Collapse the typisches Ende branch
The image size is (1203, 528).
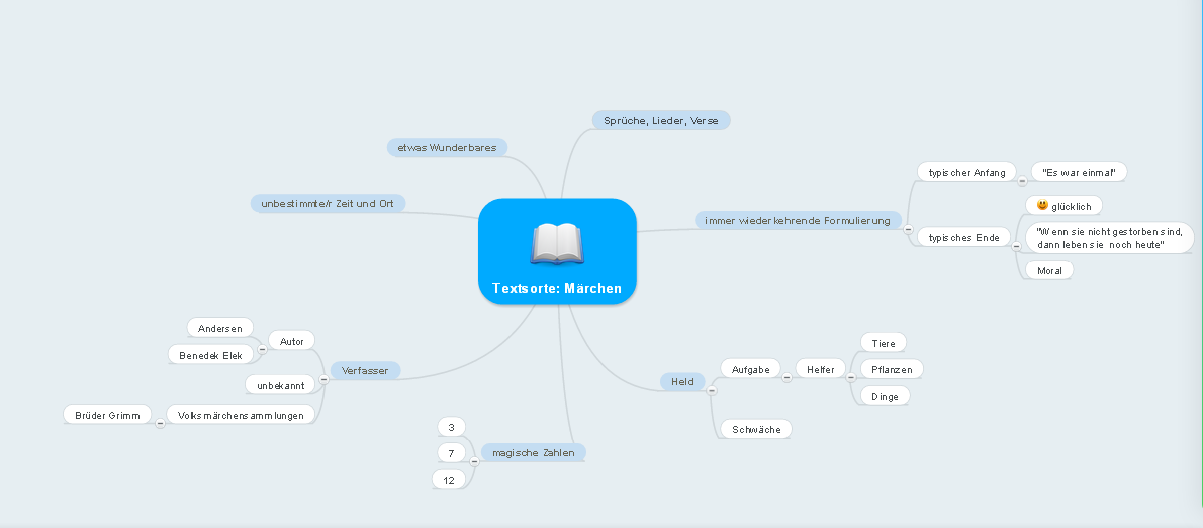pyautogui.click(x=1016, y=246)
